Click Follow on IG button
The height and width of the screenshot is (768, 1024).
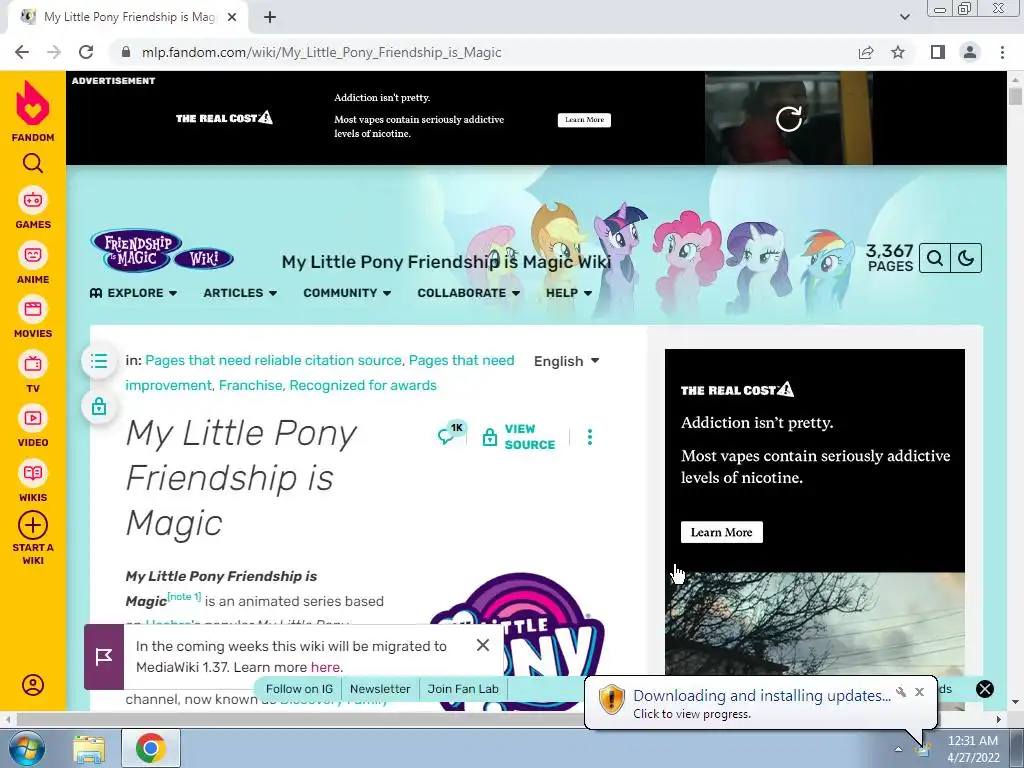[x=299, y=689]
